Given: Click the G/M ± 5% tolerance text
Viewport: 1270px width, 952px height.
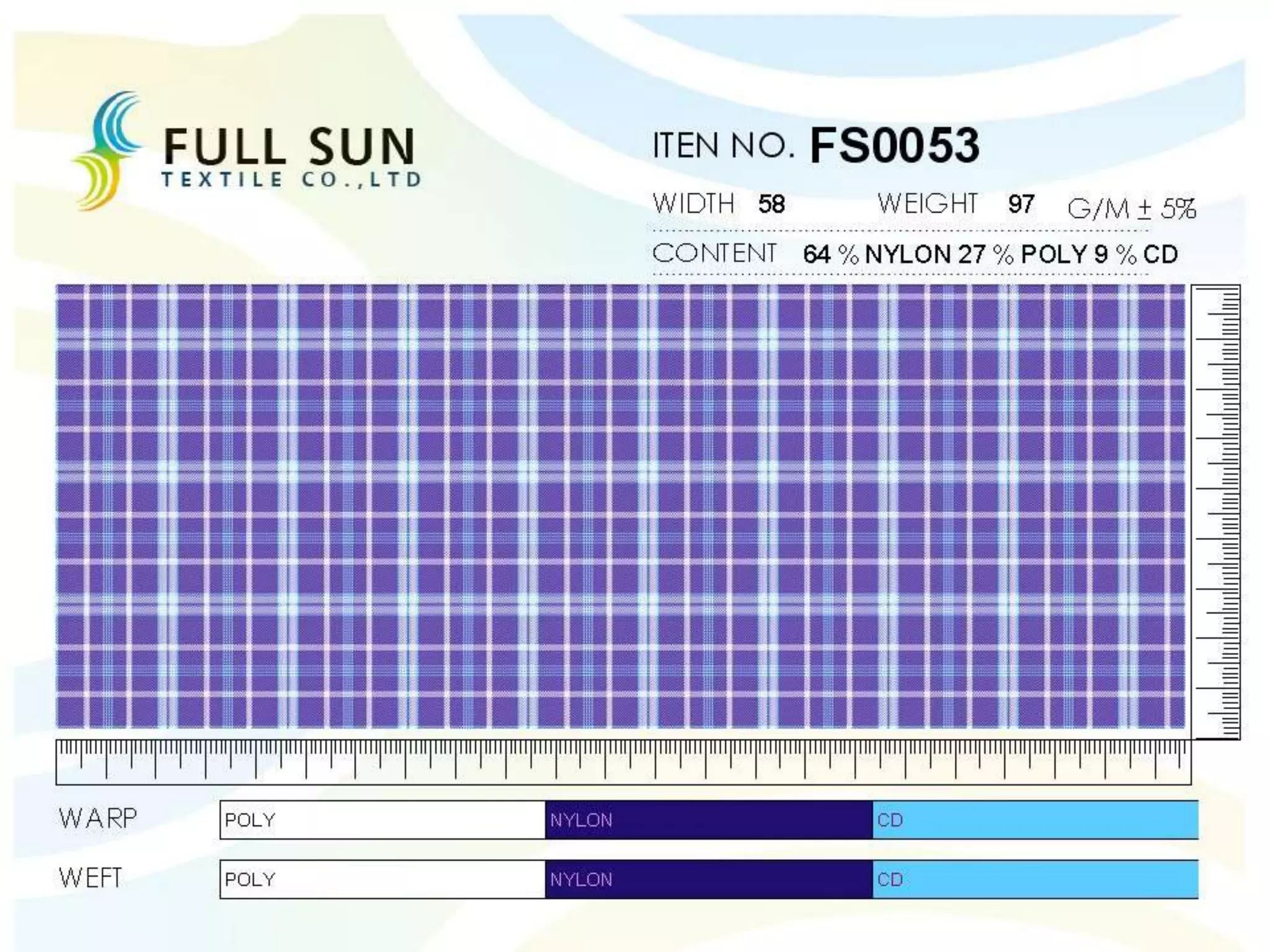Looking at the screenshot, I should click(1131, 208).
